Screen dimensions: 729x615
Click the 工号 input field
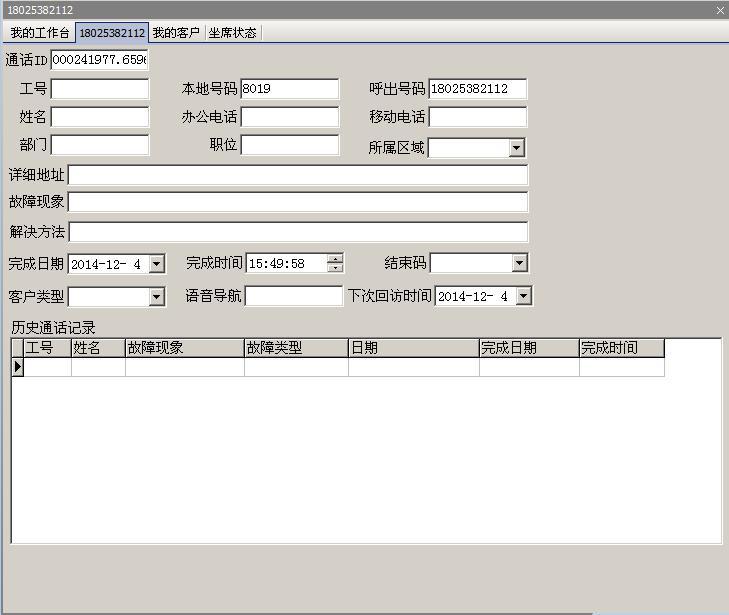click(99, 89)
